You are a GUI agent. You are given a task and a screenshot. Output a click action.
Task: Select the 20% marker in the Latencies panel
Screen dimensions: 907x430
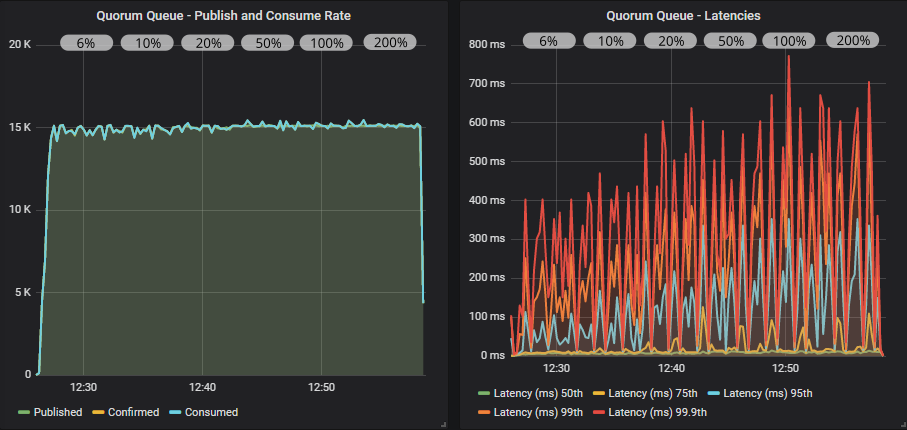point(670,41)
